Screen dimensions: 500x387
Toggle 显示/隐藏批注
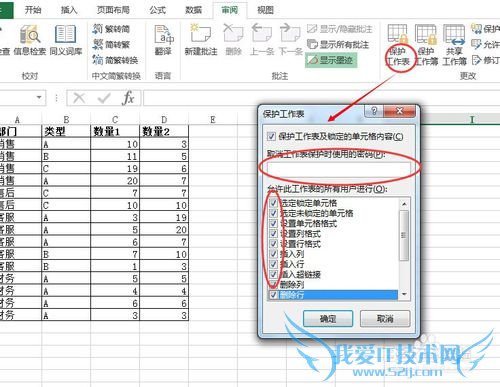click(339, 29)
